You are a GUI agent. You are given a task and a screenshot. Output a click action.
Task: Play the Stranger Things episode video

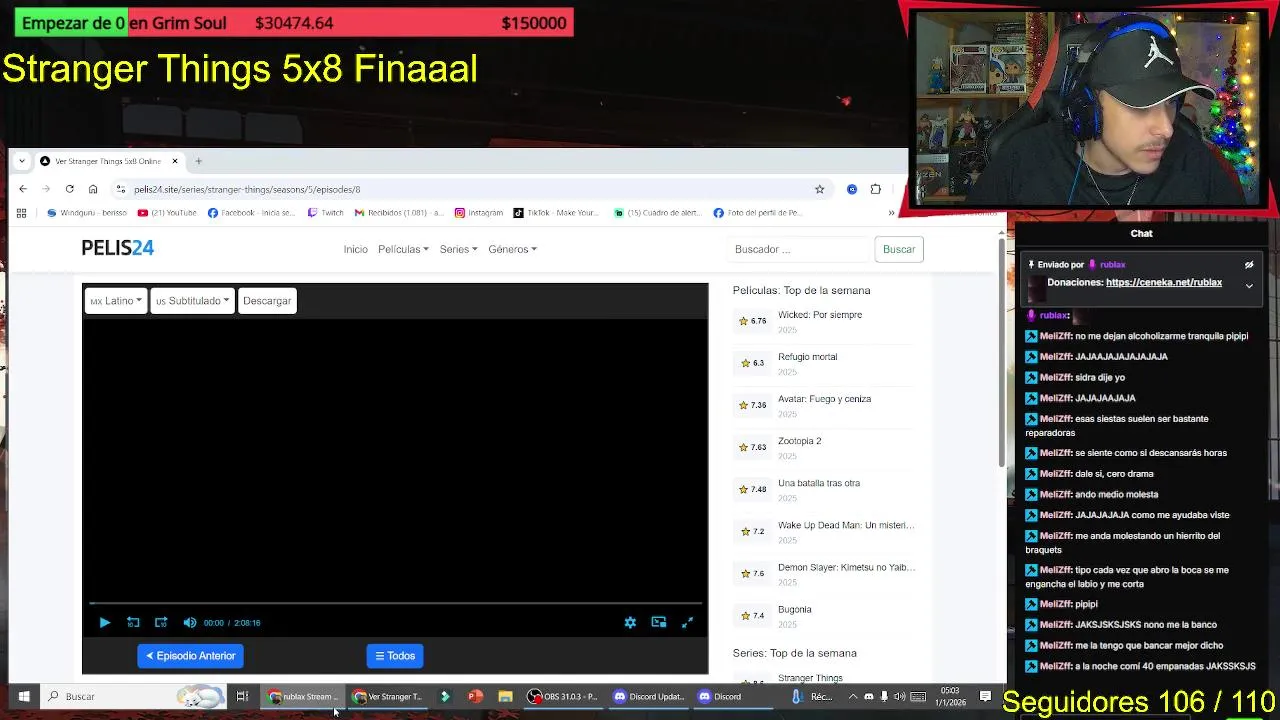click(x=104, y=622)
